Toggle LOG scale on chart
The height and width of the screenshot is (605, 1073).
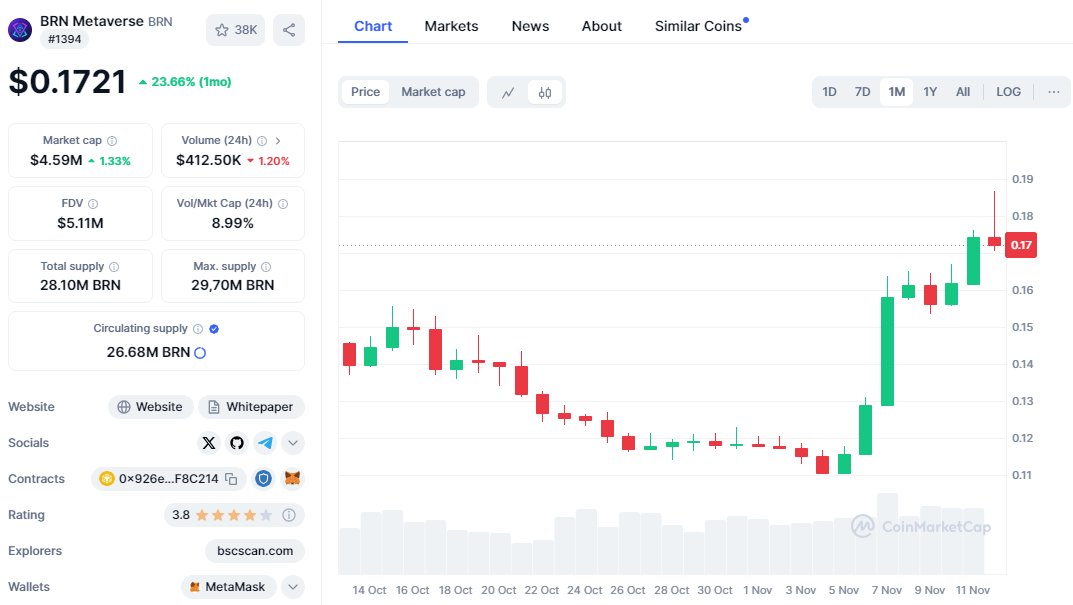[x=1008, y=92]
